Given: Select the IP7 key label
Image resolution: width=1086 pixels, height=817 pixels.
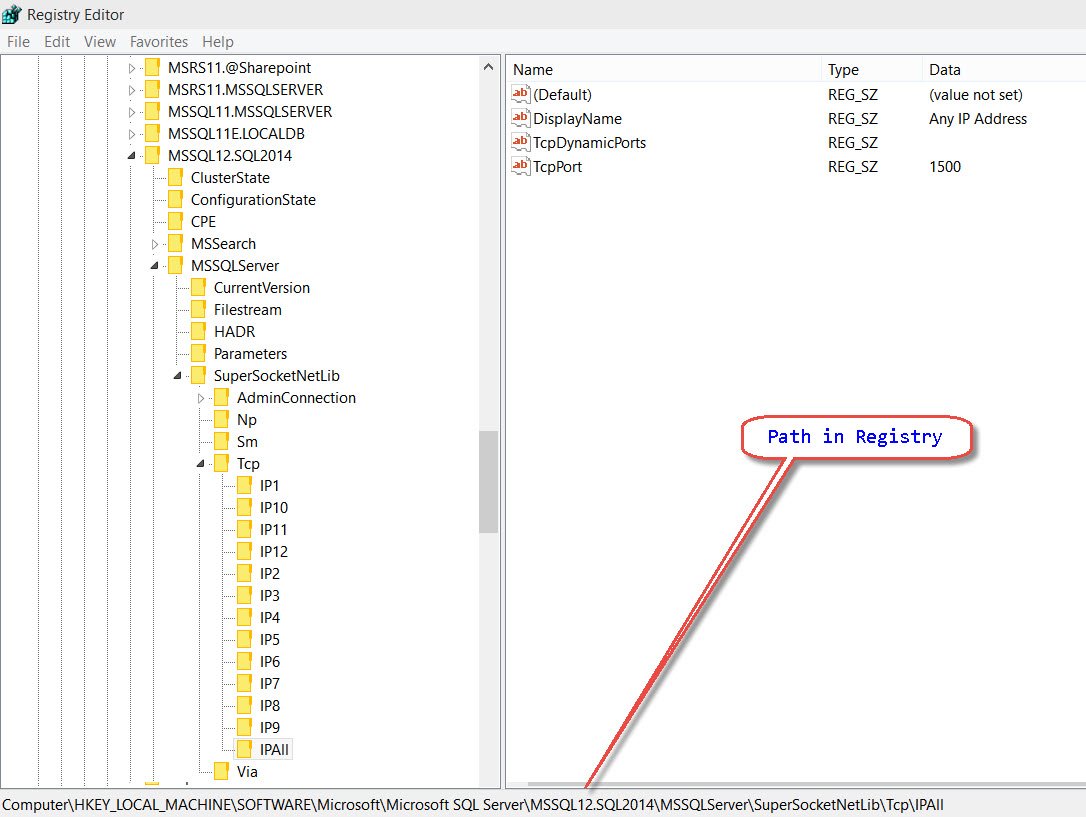Looking at the screenshot, I should tap(269, 684).
